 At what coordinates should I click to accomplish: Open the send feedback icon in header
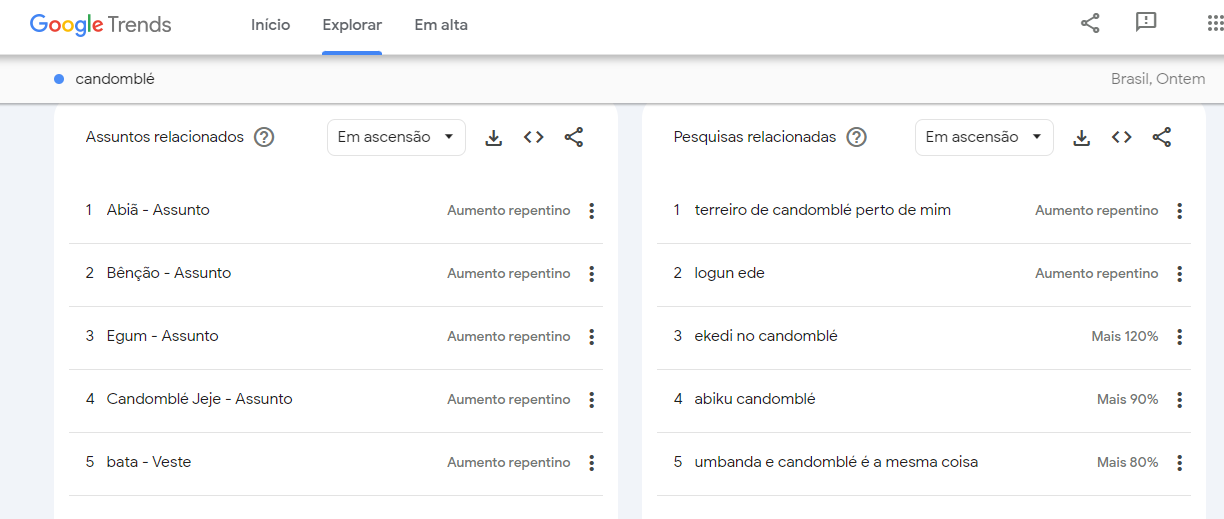(x=1146, y=23)
